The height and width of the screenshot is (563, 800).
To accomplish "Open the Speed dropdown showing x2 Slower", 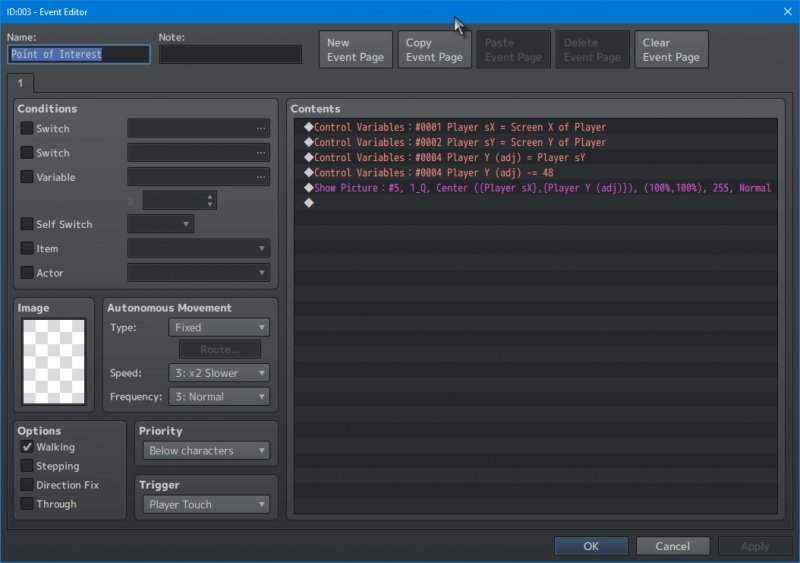I will [219, 373].
